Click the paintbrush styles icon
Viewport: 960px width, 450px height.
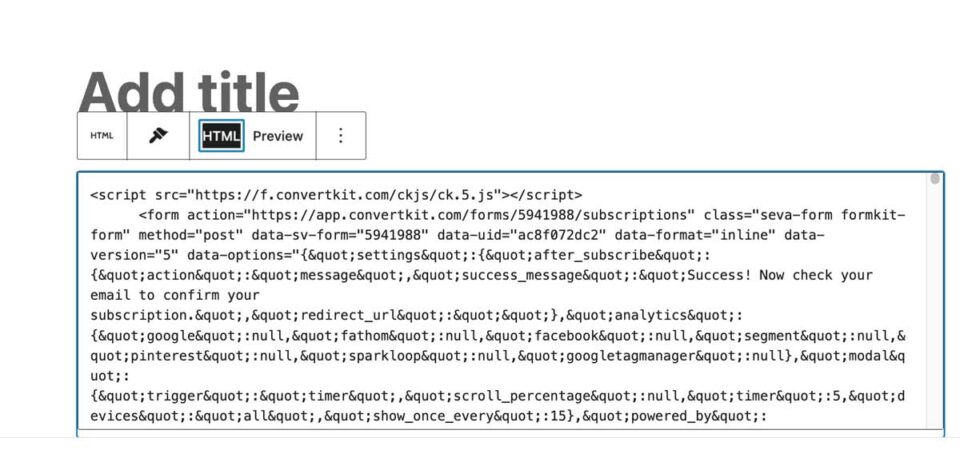(158, 136)
